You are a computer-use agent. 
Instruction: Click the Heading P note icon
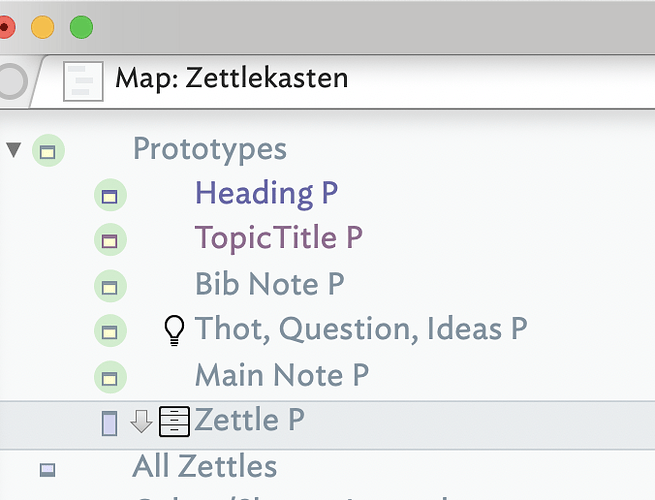[x=110, y=197]
